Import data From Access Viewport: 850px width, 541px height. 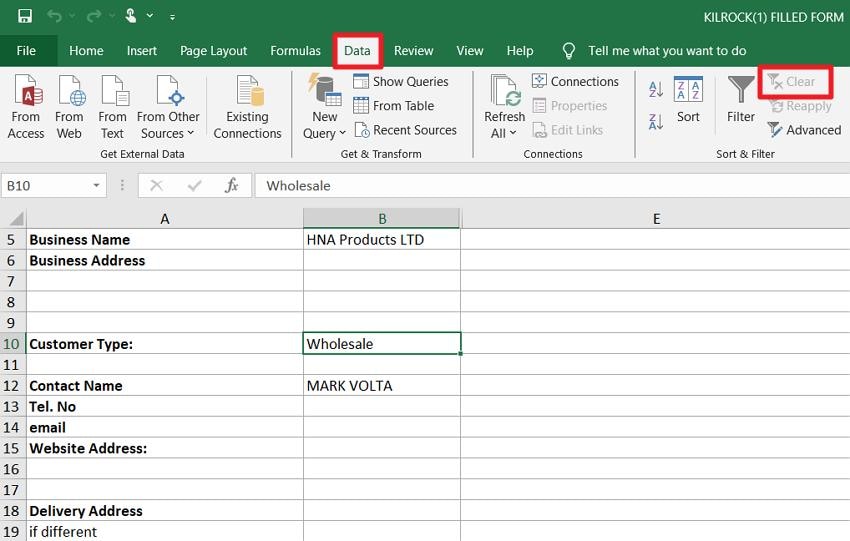point(27,107)
